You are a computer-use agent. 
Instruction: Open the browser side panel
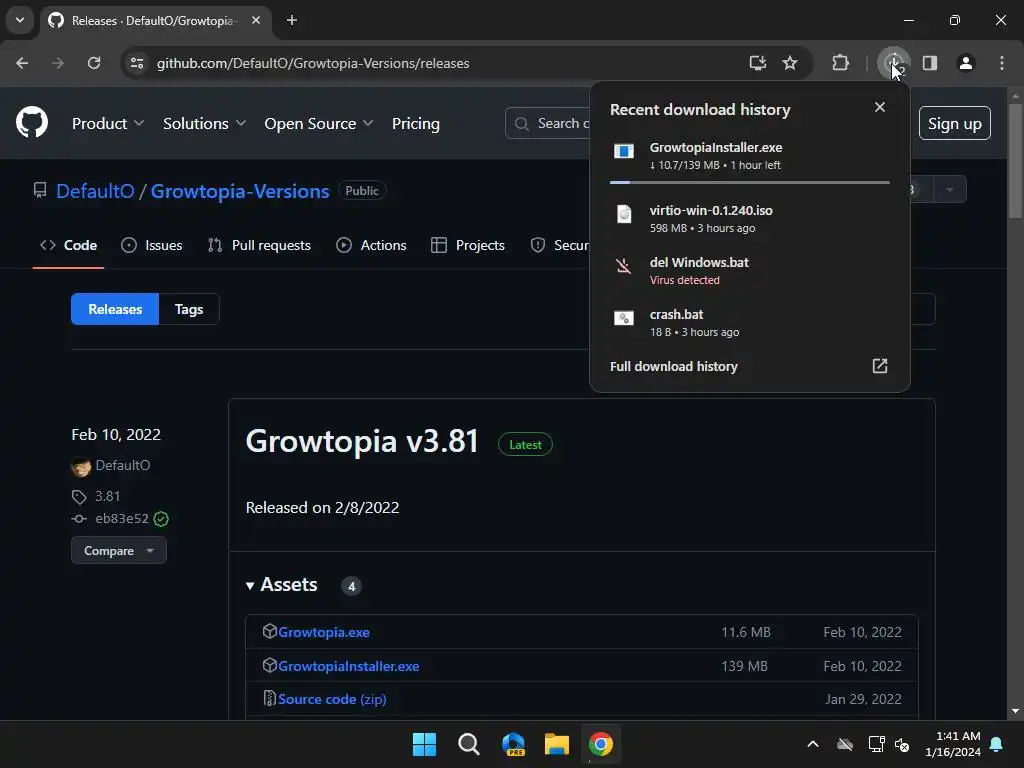coord(930,63)
